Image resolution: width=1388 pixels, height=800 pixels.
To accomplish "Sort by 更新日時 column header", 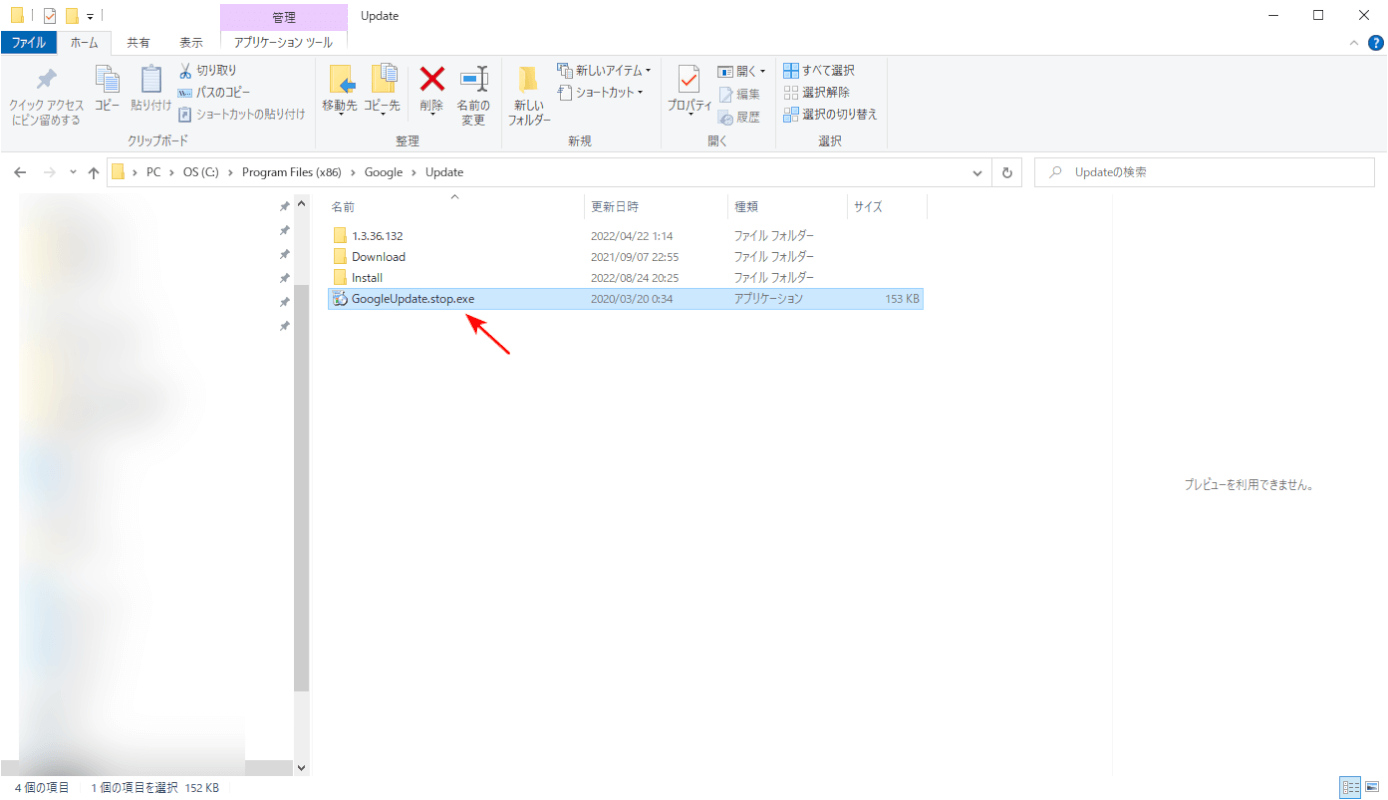I will pos(655,207).
